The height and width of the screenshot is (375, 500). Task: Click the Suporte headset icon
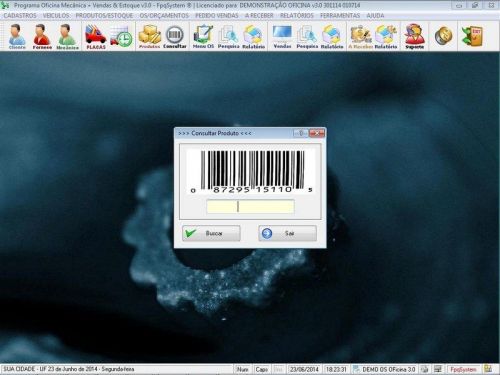[x=414, y=36]
